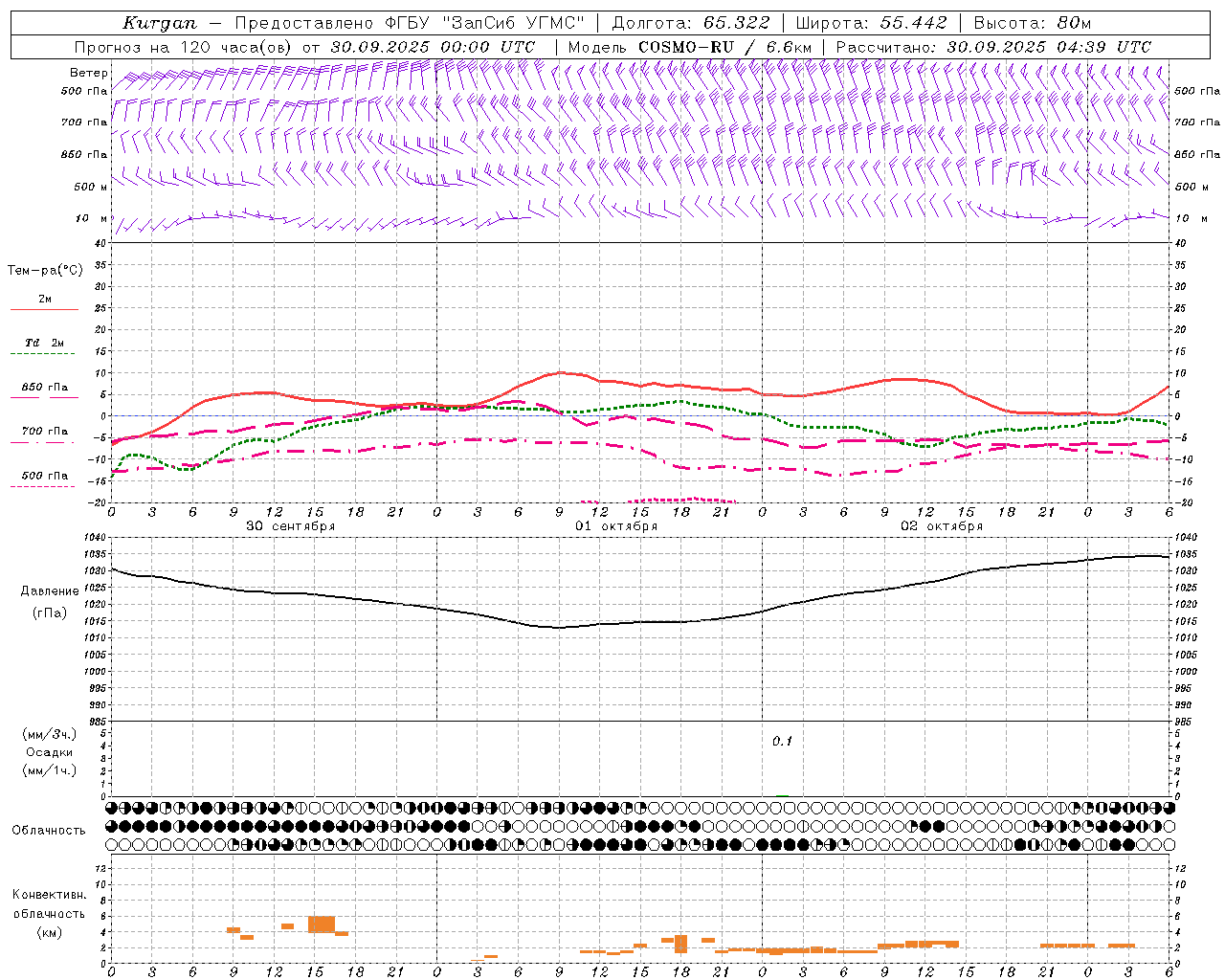
Task: Select the "Конвективн." convective cloud panel title
Action: pos(50,895)
